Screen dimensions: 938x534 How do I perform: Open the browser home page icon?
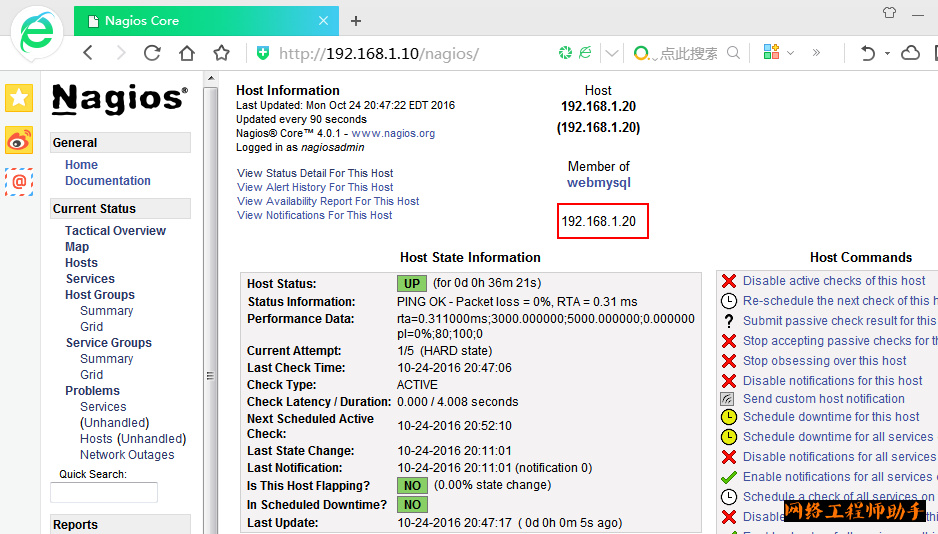click(x=187, y=53)
